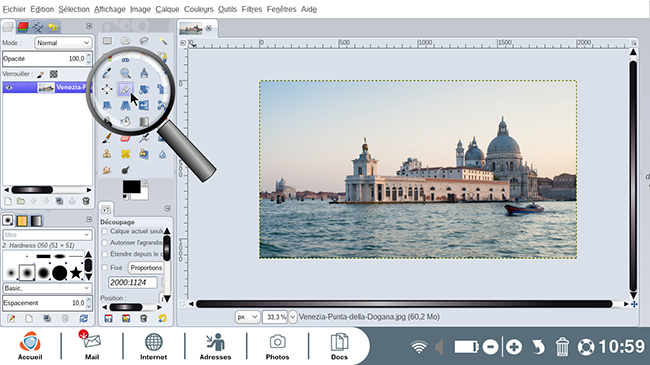Switch to the Patterns tab

coord(22,220)
